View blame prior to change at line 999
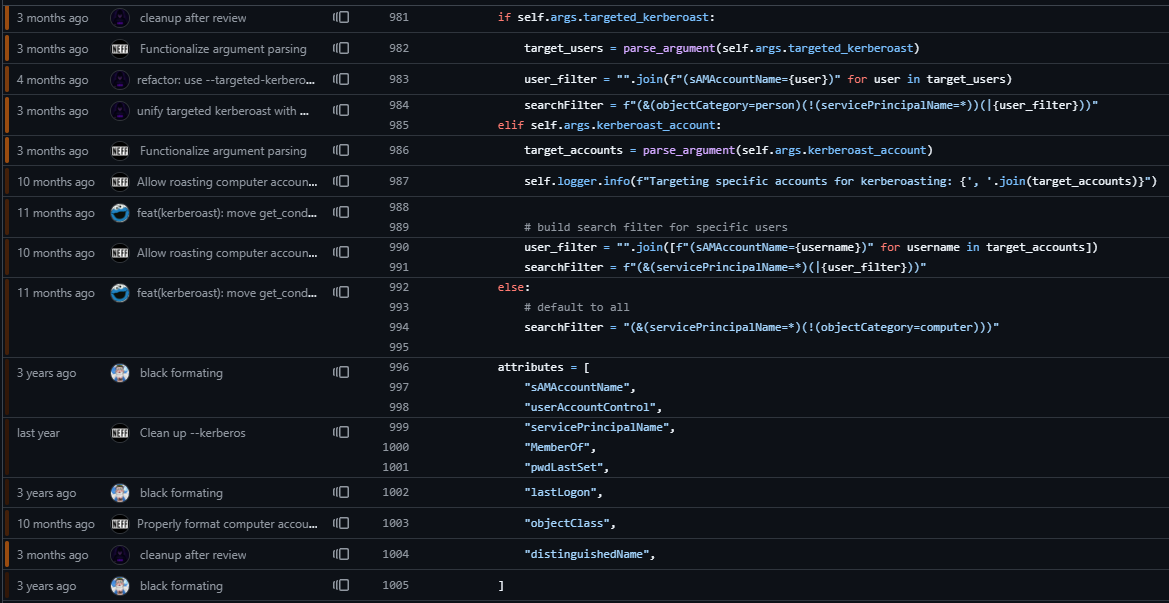 pos(341,432)
